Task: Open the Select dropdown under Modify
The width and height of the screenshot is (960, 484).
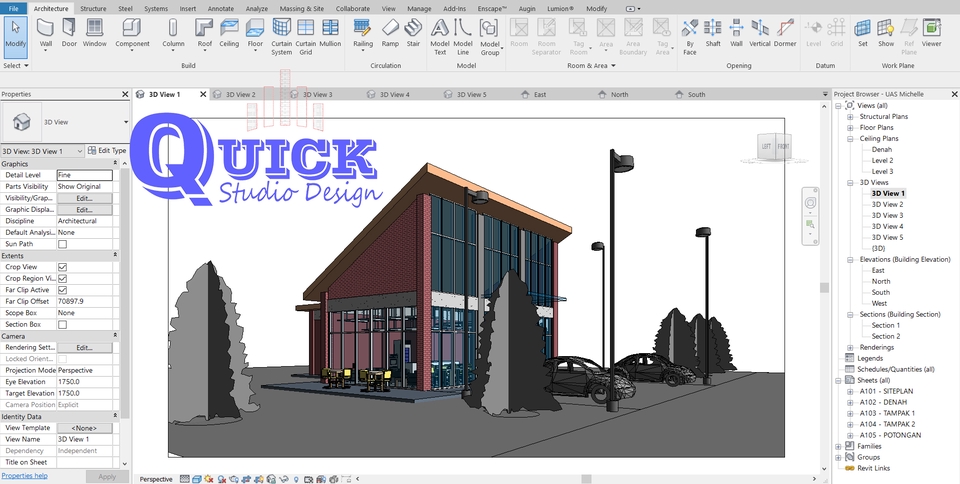Action: click(x=16, y=65)
